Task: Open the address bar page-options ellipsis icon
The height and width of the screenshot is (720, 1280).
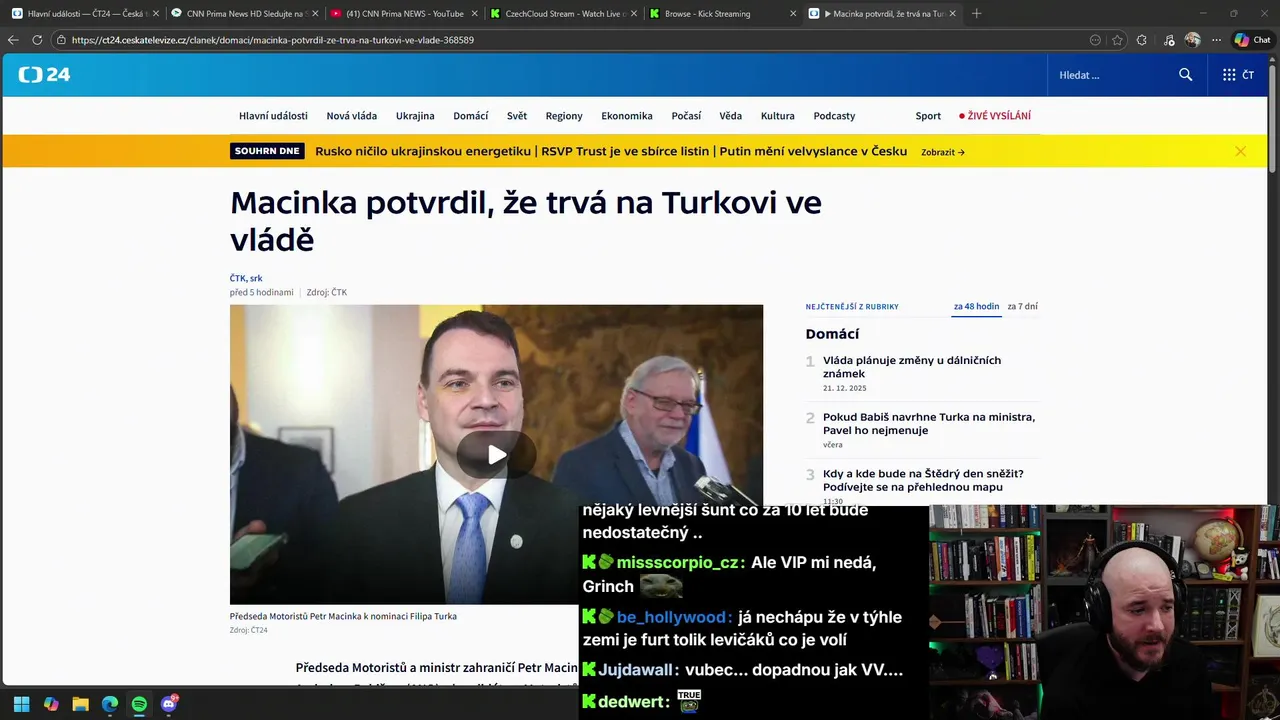Action: pyautogui.click(x=1095, y=40)
